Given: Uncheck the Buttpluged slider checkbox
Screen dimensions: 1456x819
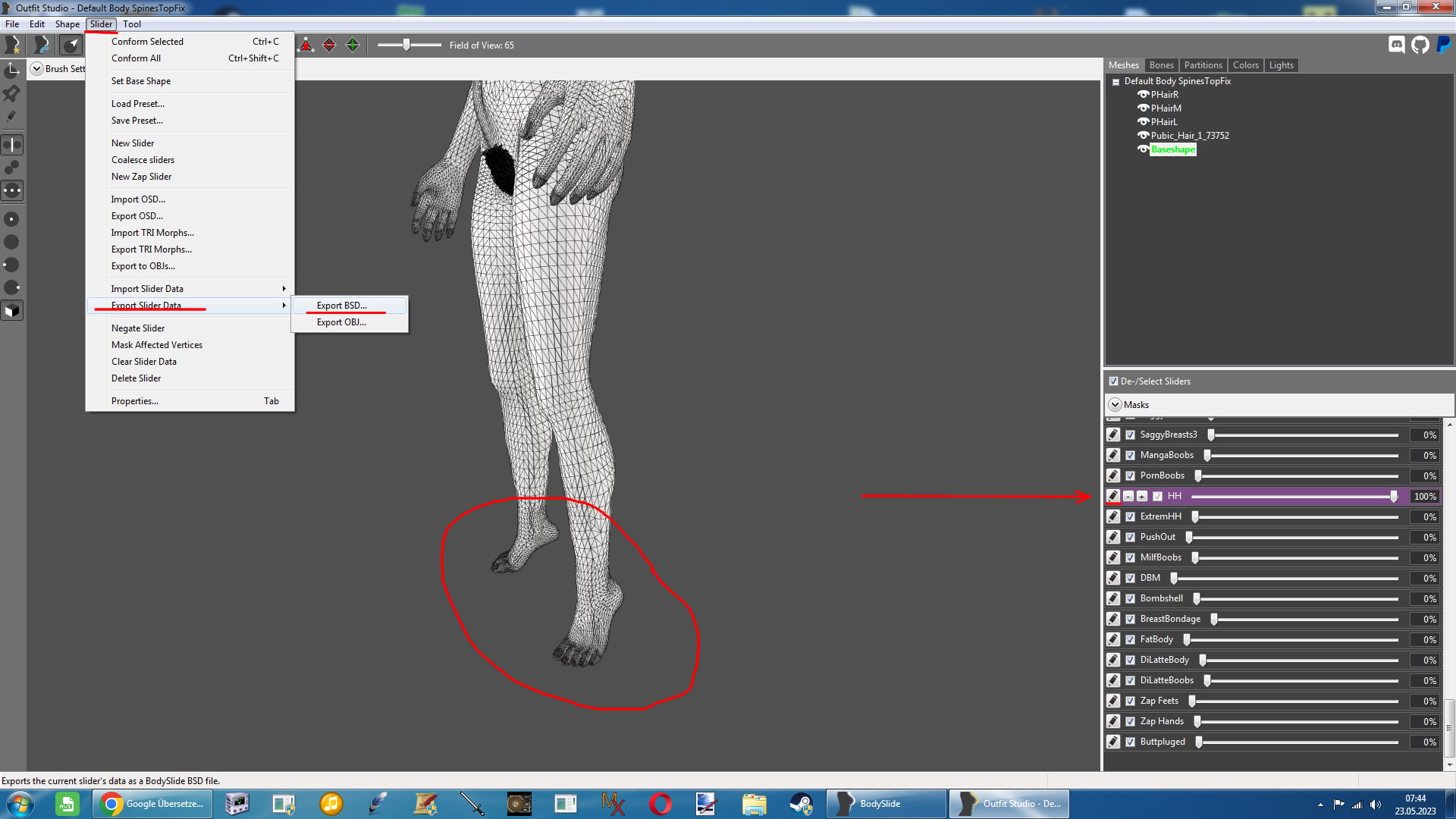Looking at the screenshot, I should 1131,742.
